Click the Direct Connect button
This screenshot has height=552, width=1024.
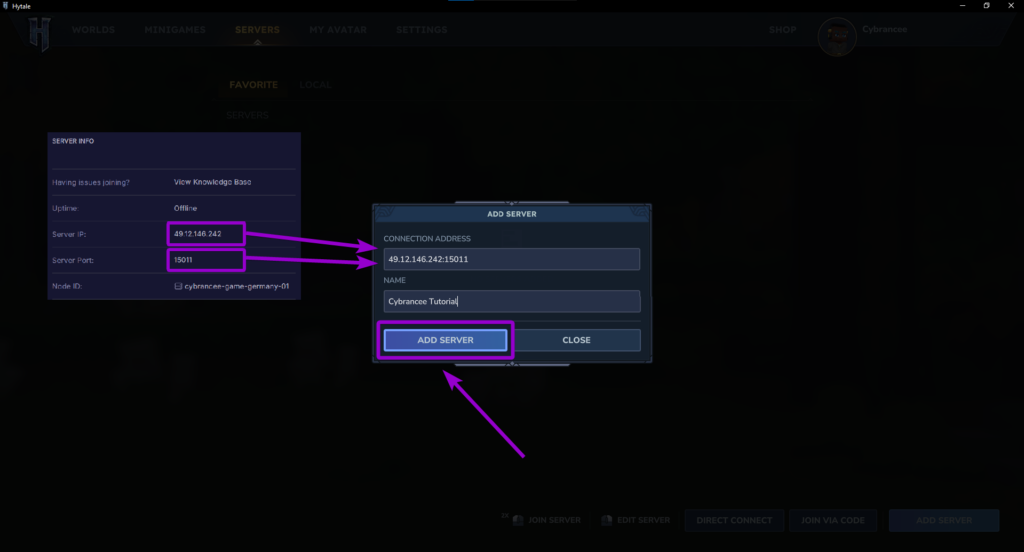pyautogui.click(x=734, y=521)
